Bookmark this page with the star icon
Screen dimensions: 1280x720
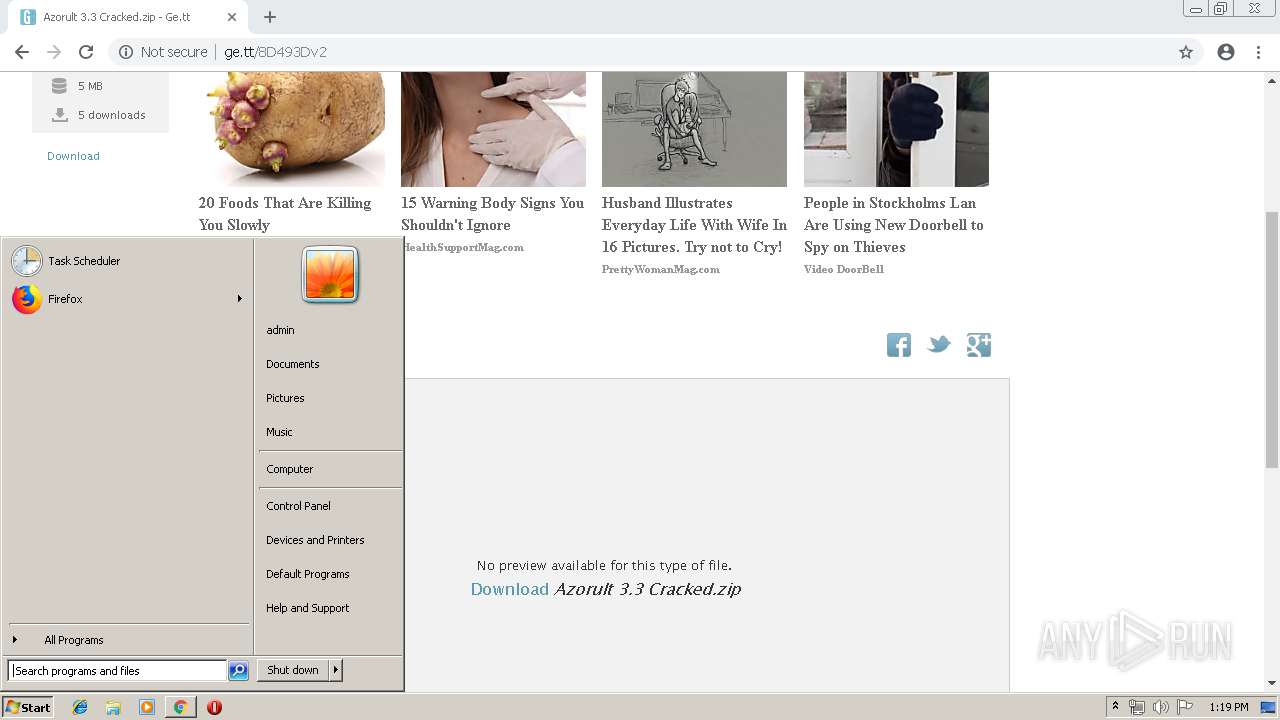[x=1186, y=52]
